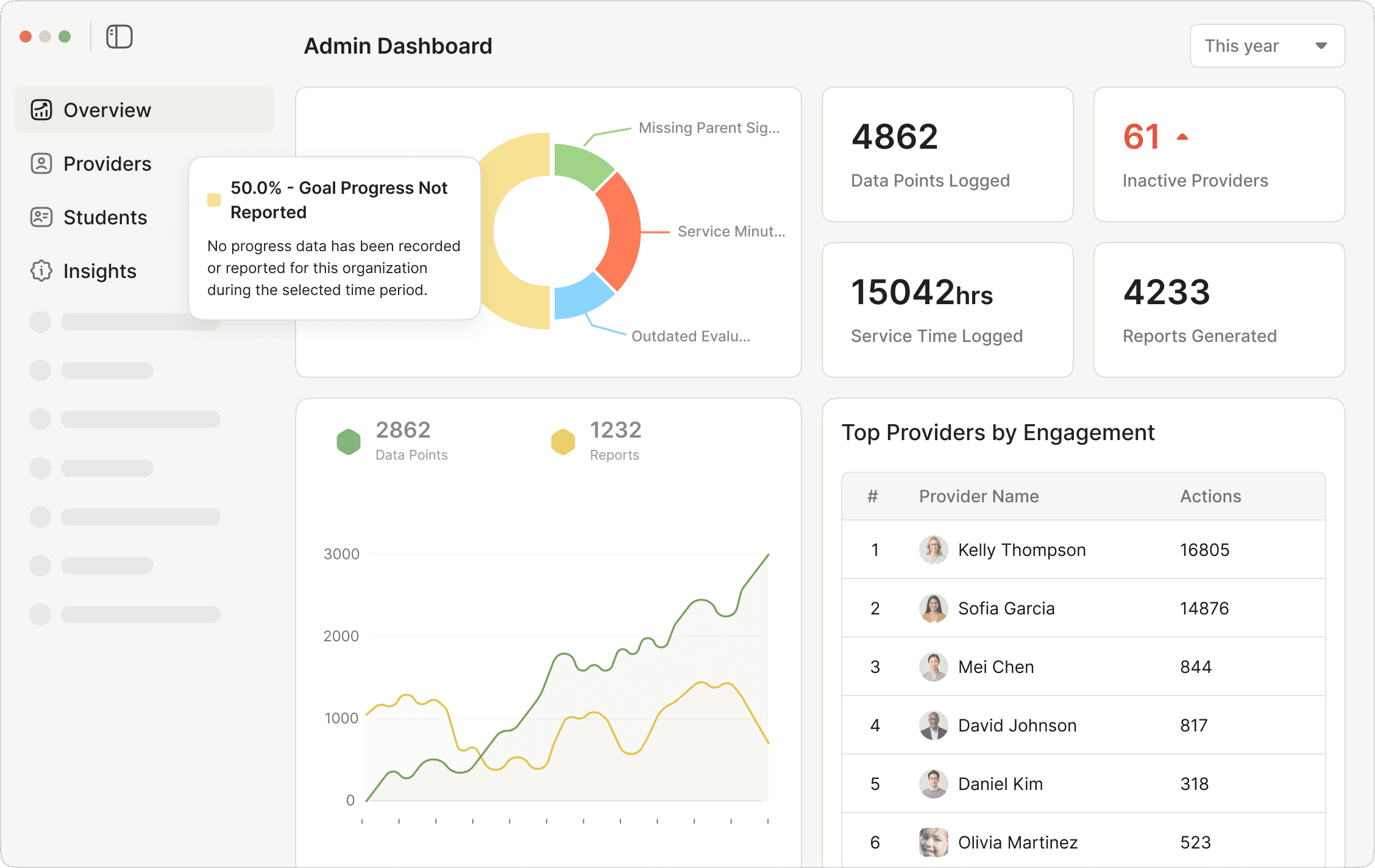Viewport: 1375px width, 868px height.
Task: Click the Outdated Evalu... chart label
Action: tap(691, 336)
